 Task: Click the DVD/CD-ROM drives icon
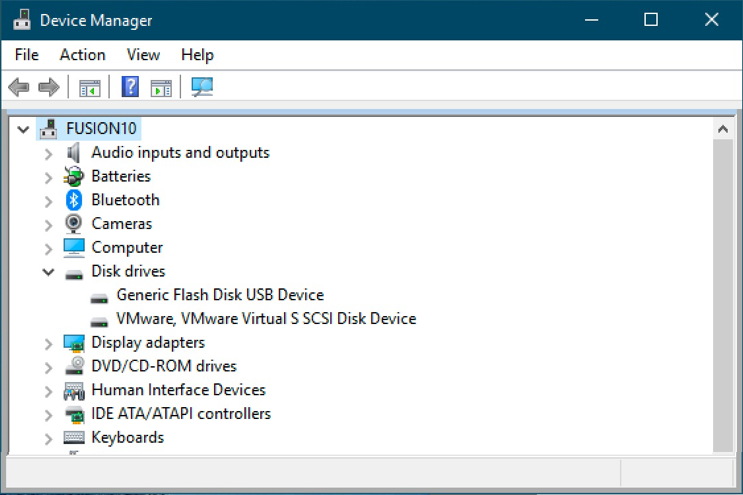74,366
